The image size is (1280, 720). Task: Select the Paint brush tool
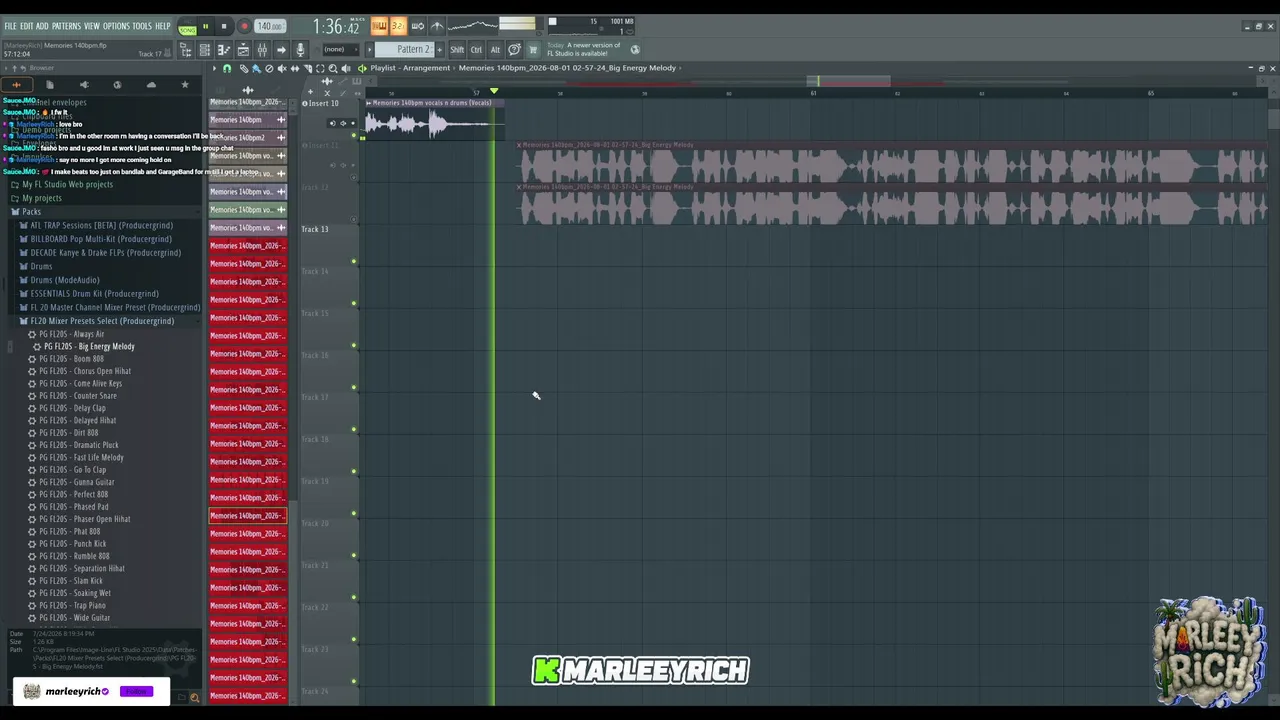coord(256,68)
